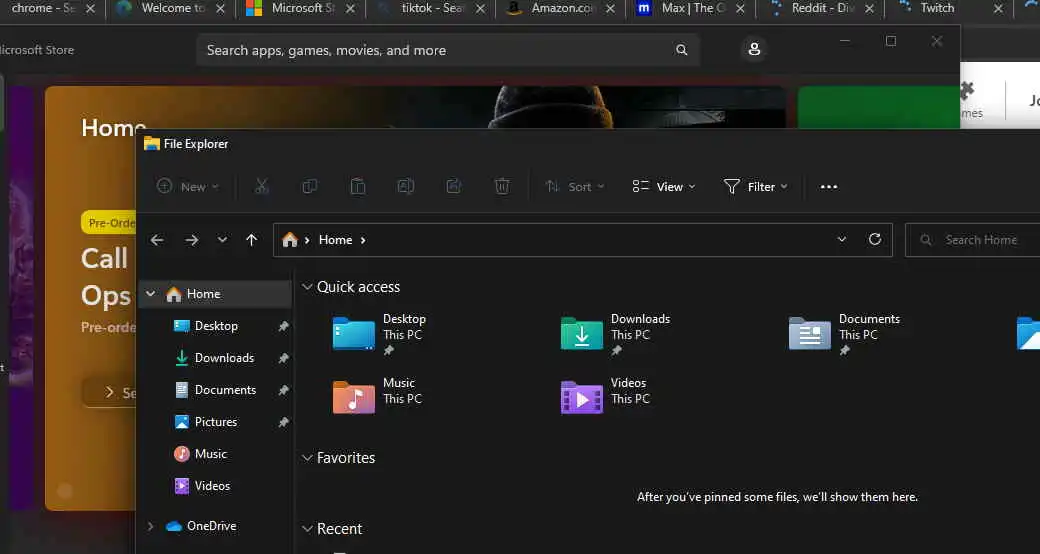Collapse the Favorites section
The image size is (1040, 554).
point(307,458)
